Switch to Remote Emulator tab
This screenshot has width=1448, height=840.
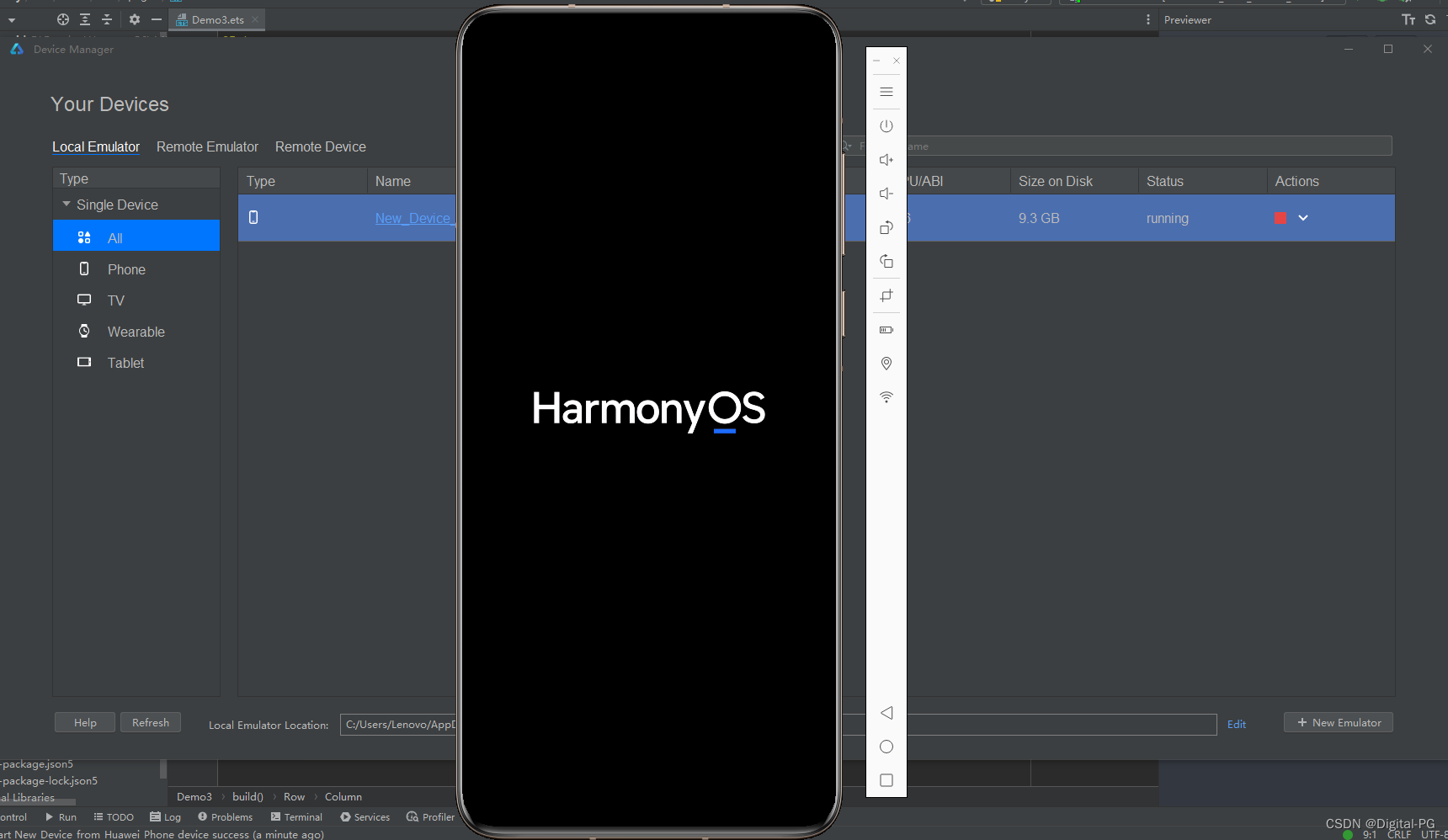207,146
